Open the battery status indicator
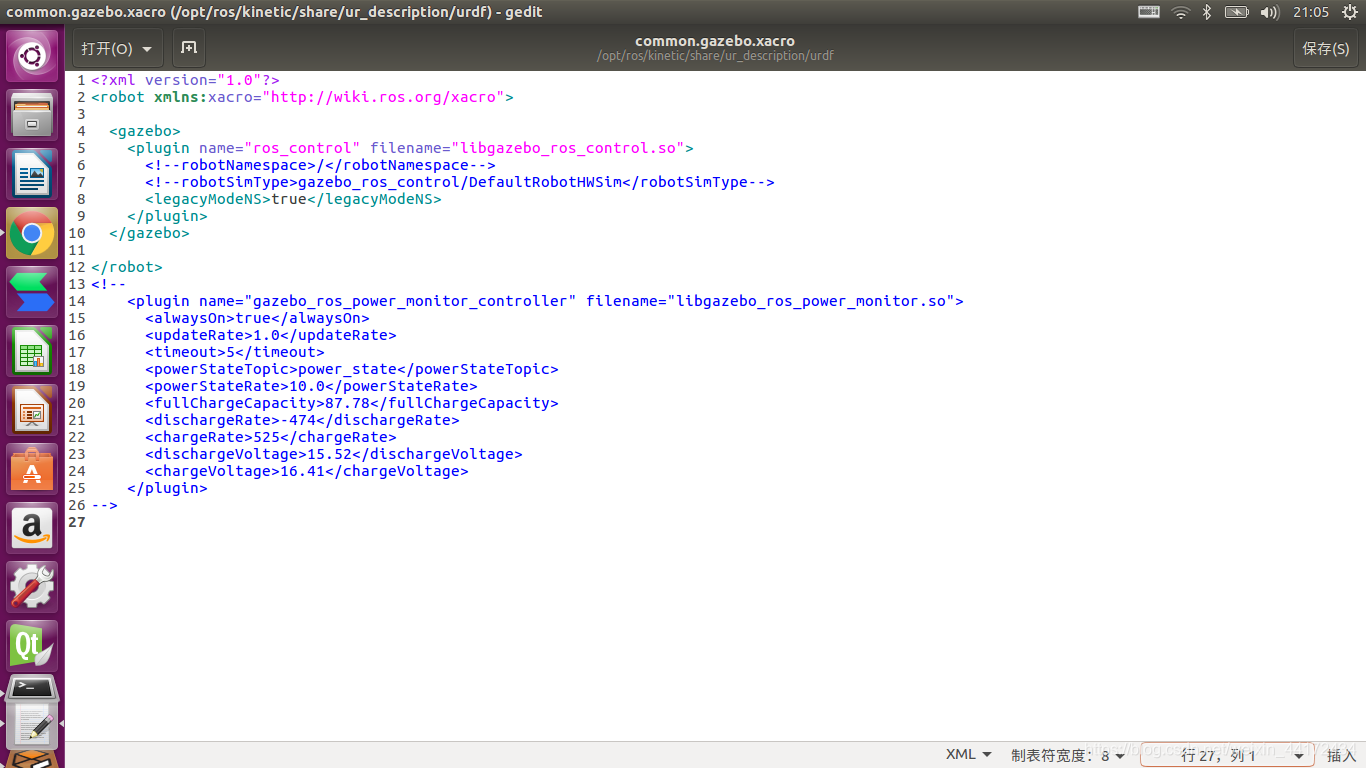This screenshot has width=1366, height=768. tap(1237, 12)
